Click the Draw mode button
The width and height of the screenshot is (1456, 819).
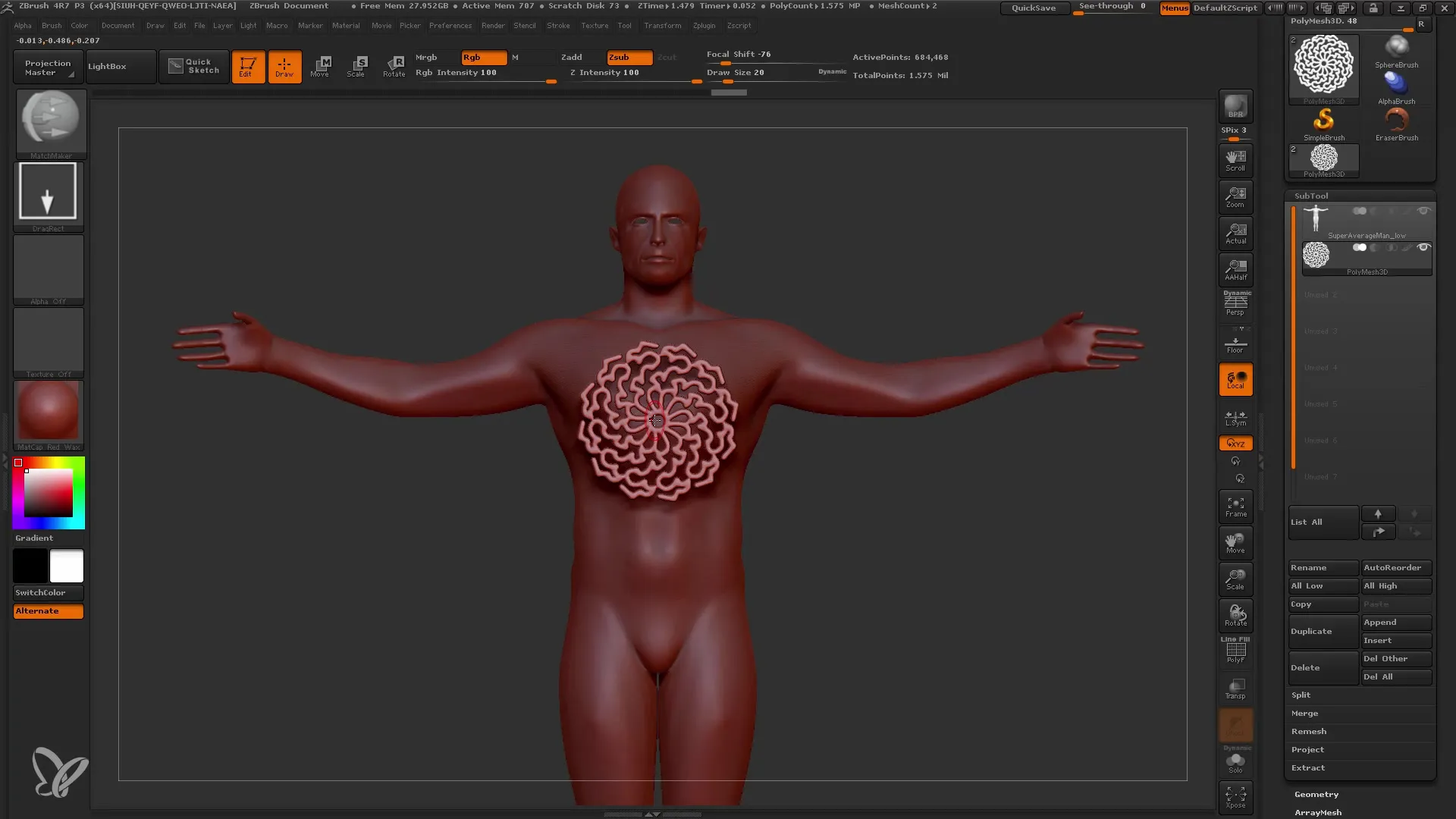284,66
